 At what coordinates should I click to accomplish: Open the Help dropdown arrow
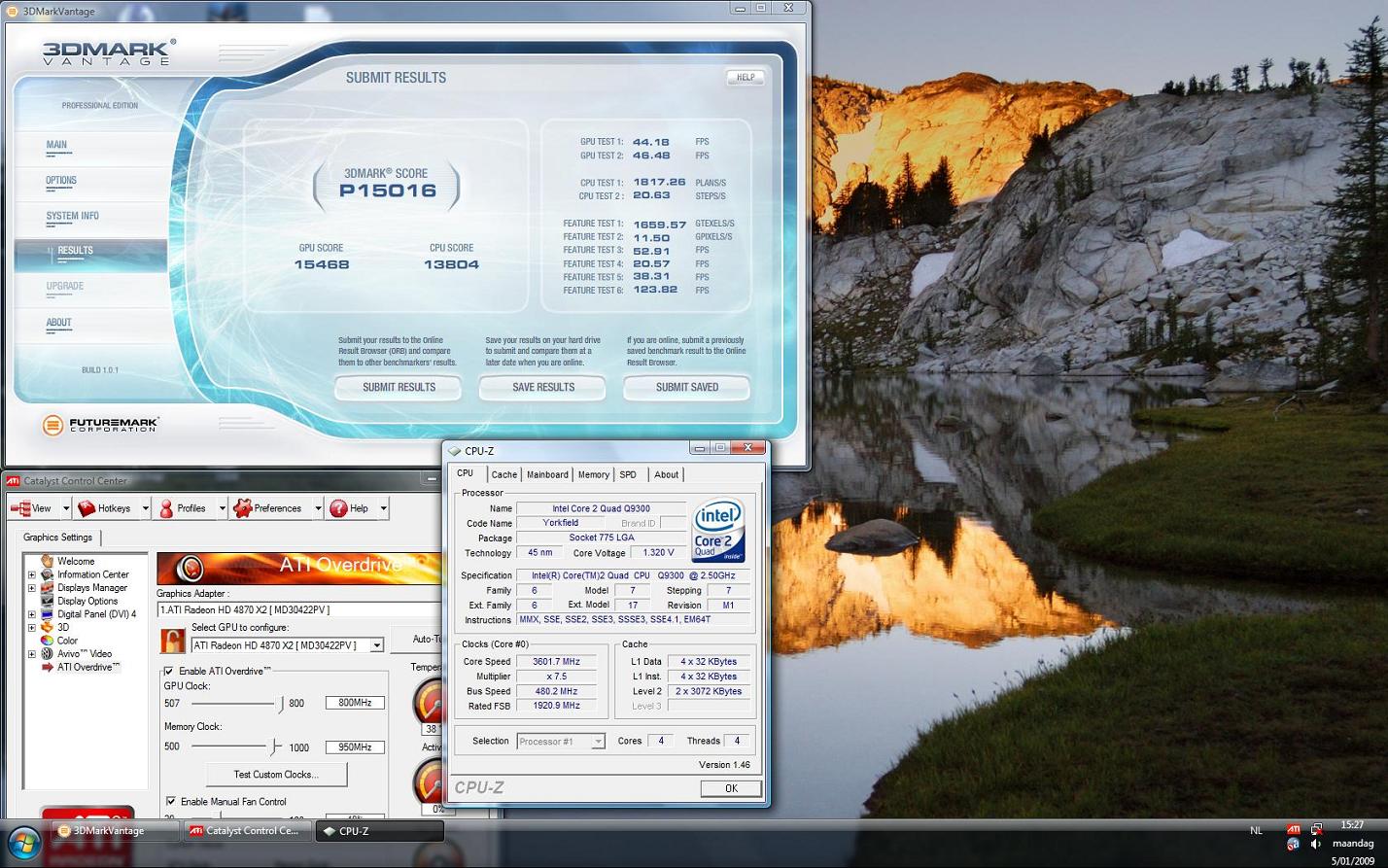[383, 508]
